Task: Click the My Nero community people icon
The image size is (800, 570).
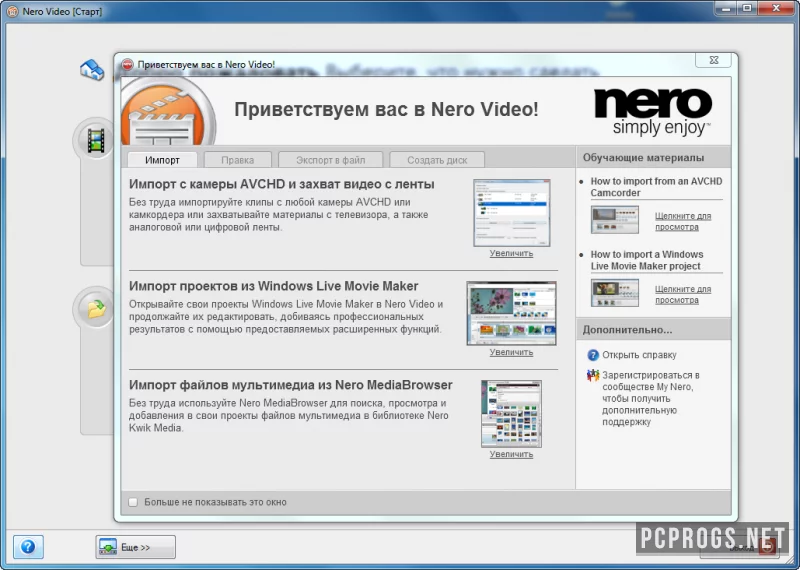Action: [x=593, y=376]
